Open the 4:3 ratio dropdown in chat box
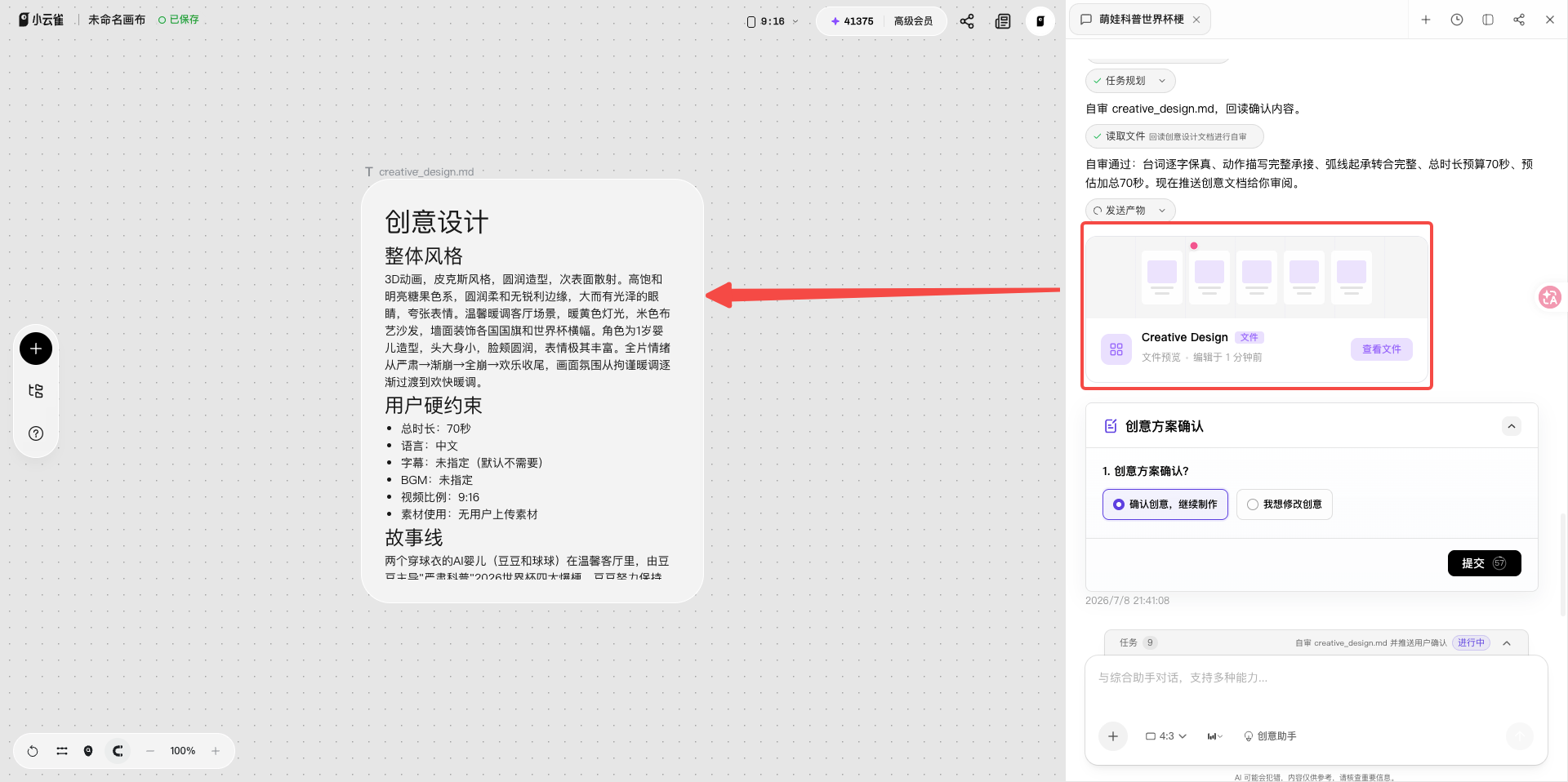Image resolution: width=1568 pixels, height=782 pixels. point(1166,736)
